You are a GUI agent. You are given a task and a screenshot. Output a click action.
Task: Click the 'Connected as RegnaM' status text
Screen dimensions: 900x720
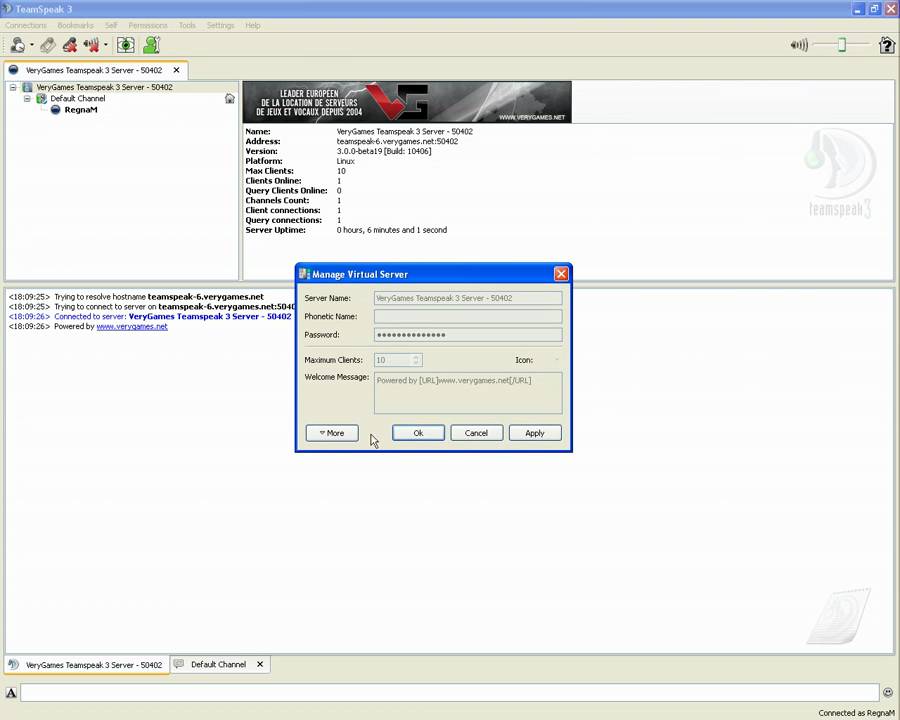856,713
